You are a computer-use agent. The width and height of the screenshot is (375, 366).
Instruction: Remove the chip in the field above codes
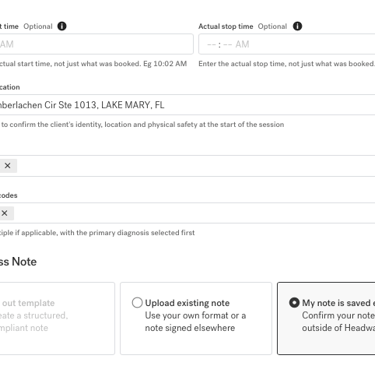pos(7,166)
